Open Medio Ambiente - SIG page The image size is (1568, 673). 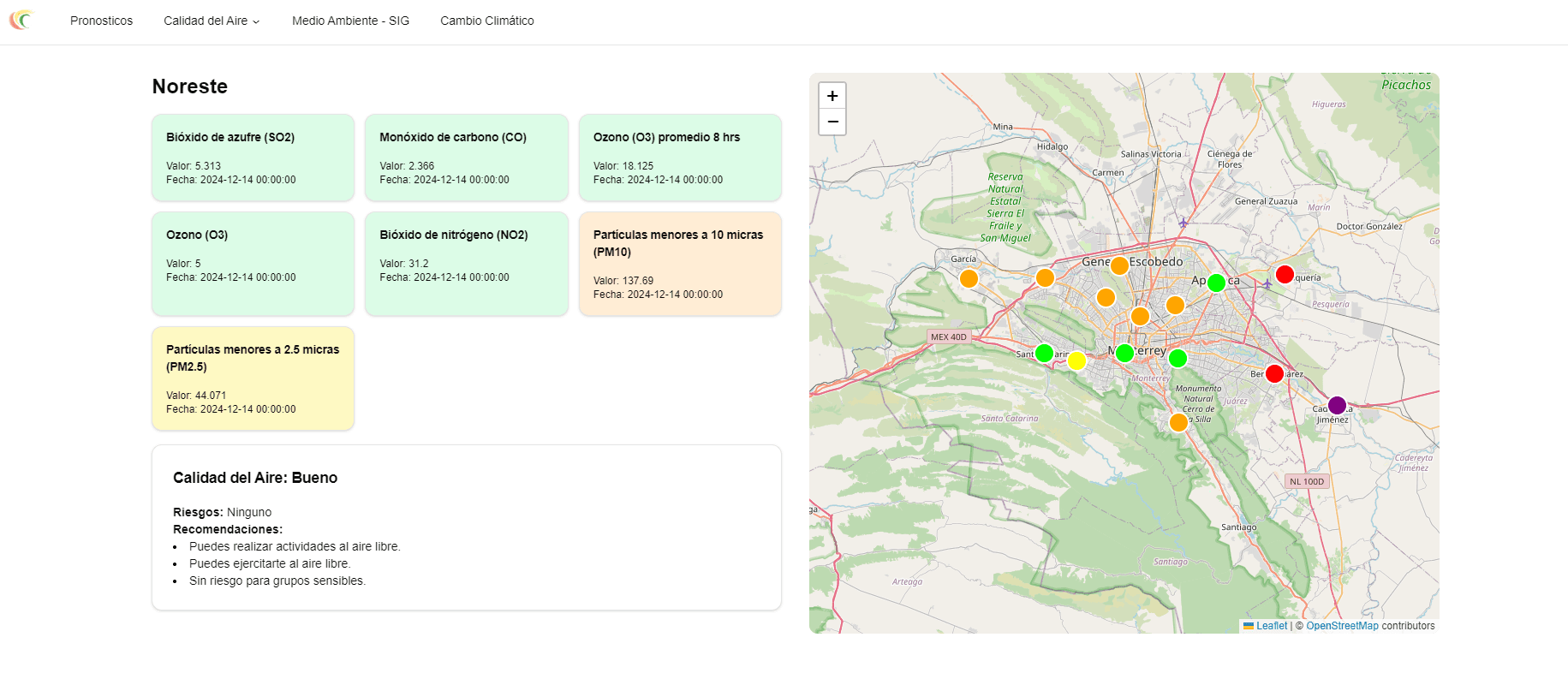tap(350, 21)
